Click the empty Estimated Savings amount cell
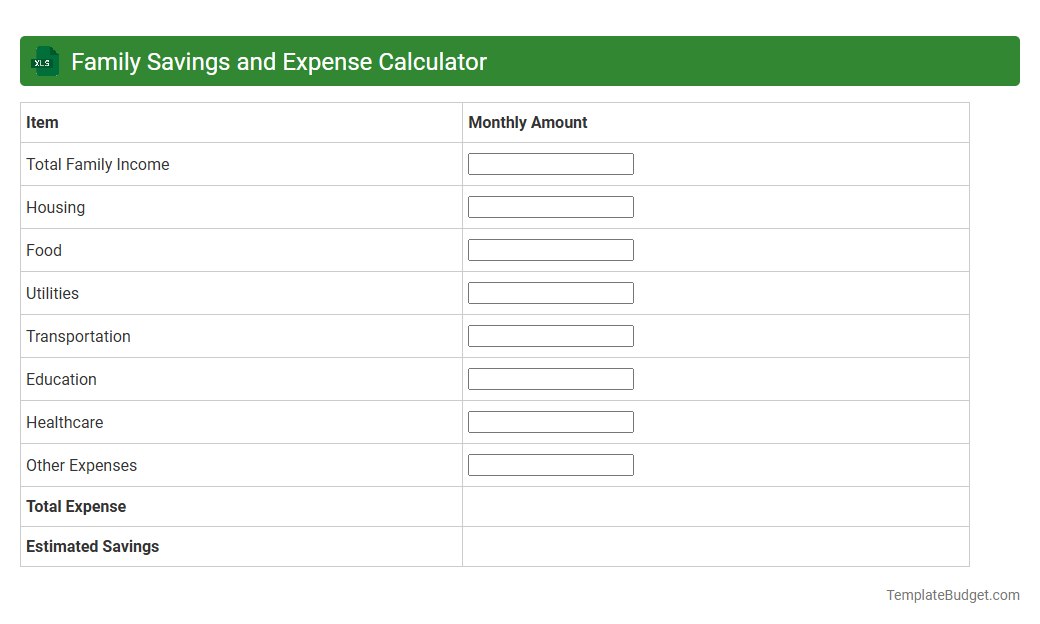The image size is (1040, 624). tap(715, 546)
